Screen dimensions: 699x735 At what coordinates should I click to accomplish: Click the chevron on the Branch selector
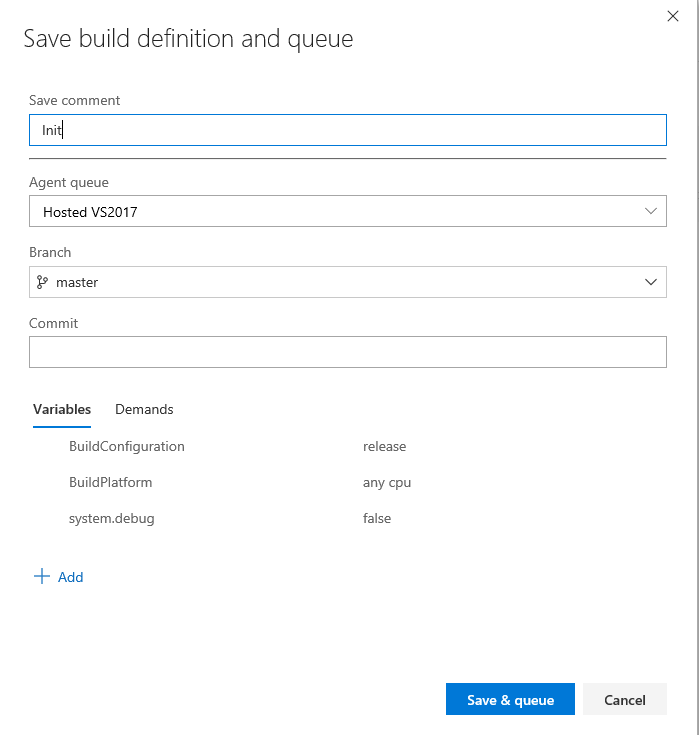(x=651, y=282)
